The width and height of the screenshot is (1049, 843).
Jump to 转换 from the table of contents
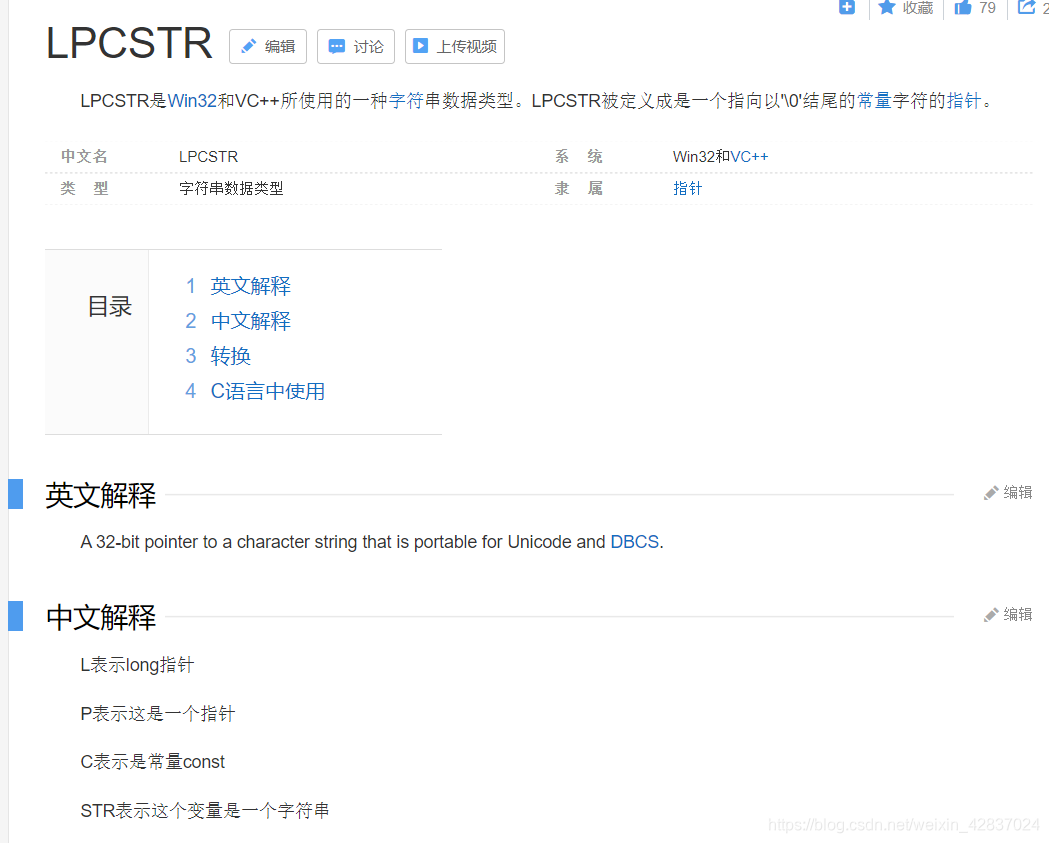click(230, 355)
